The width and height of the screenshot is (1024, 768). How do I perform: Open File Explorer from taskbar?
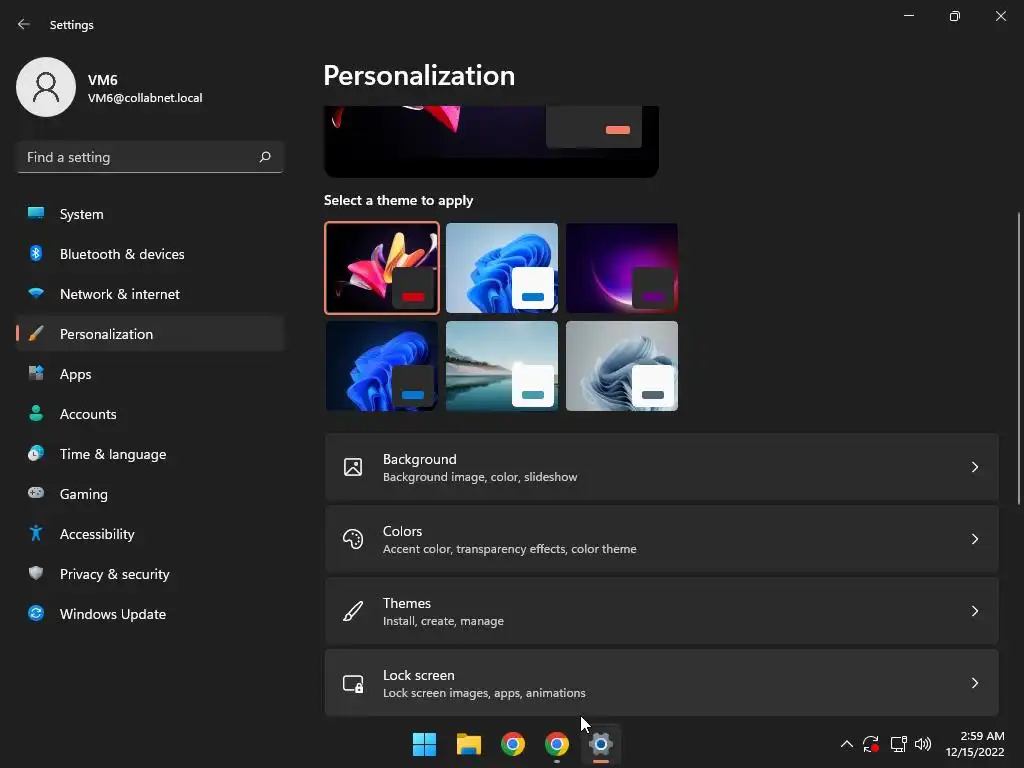pos(469,744)
